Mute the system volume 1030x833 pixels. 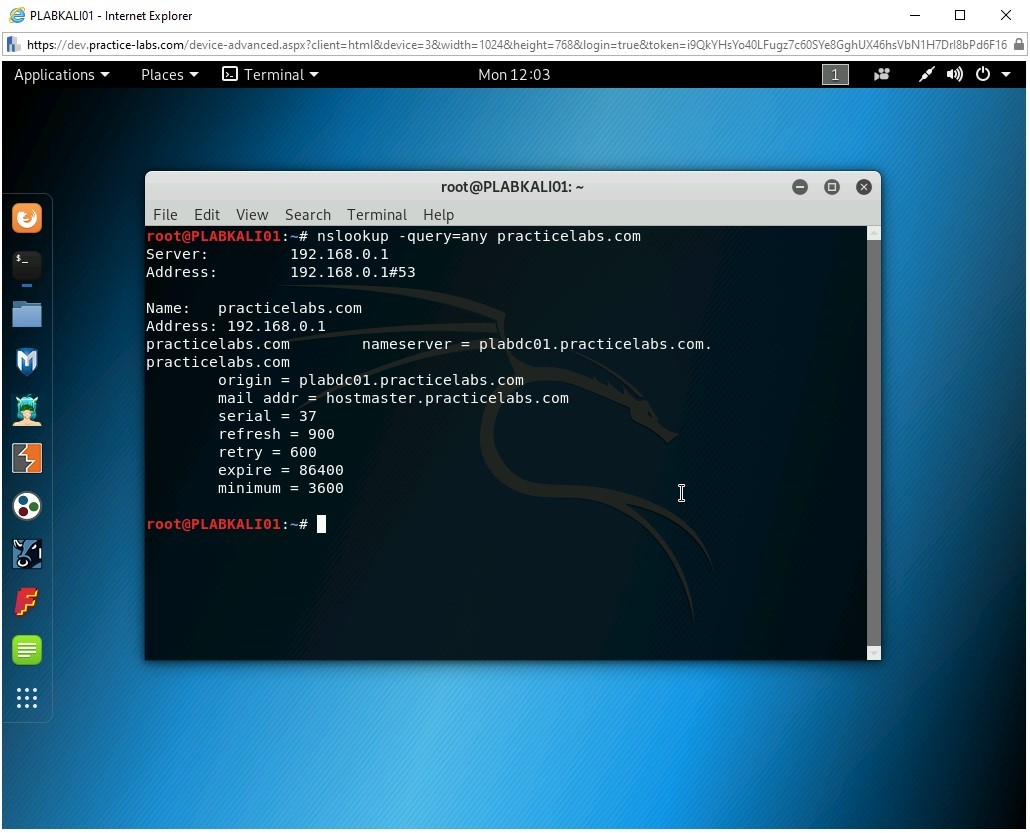(x=953, y=74)
